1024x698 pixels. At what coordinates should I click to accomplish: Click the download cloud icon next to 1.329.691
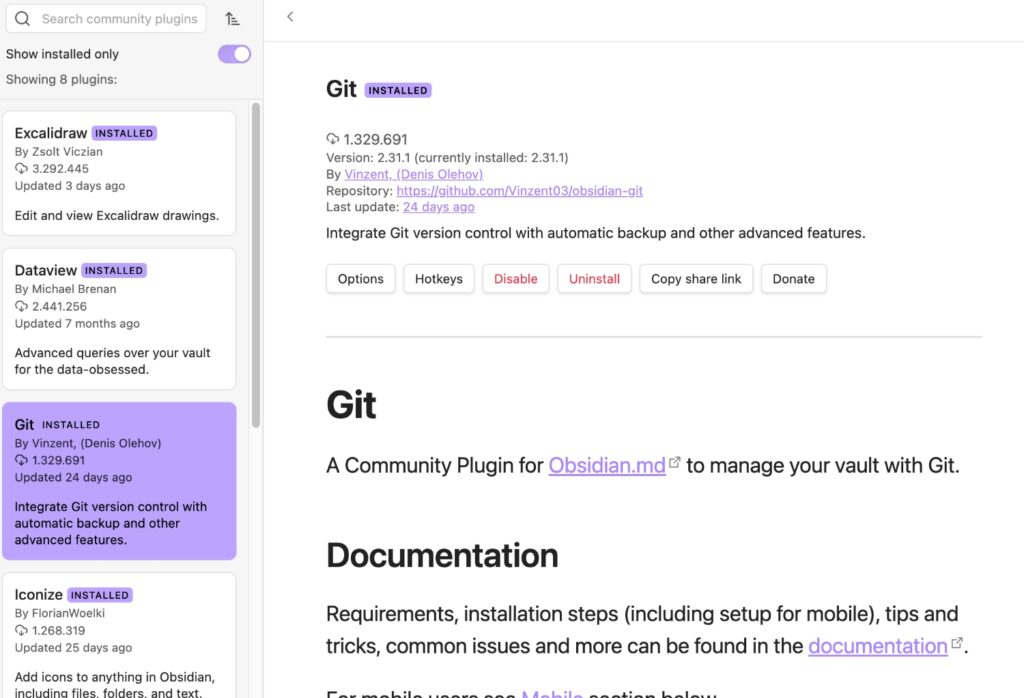333,139
